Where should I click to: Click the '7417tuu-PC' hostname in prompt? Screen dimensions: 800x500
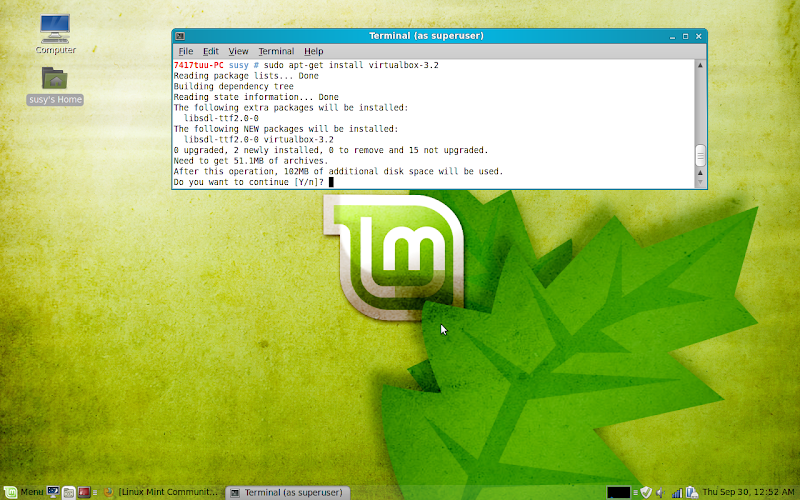(198, 65)
